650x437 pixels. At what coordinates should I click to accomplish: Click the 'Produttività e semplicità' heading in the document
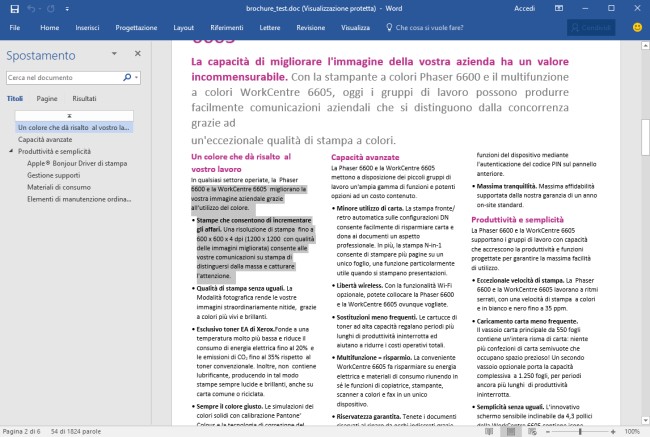[517, 220]
